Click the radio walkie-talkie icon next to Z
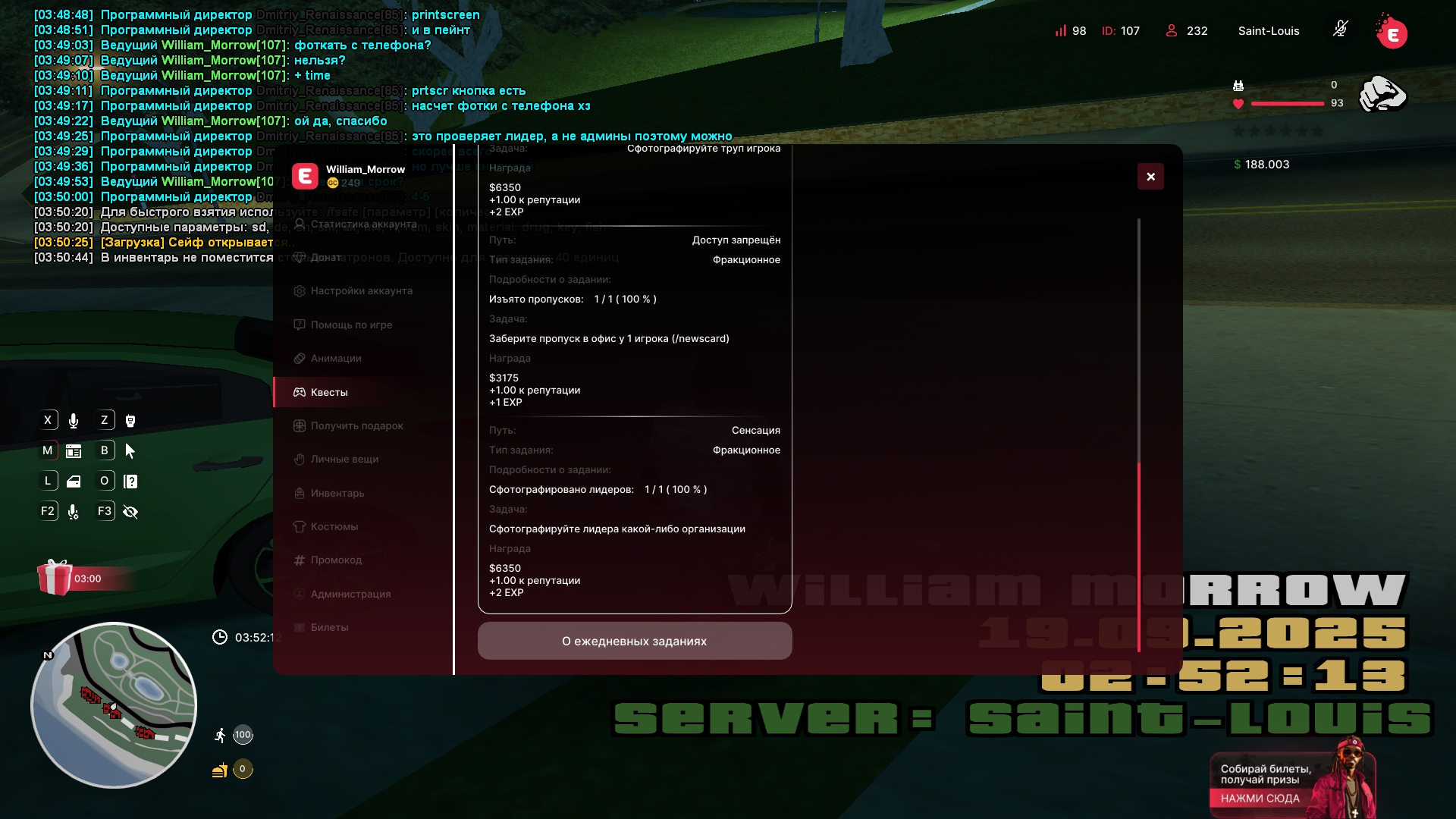The image size is (1456, 819). (130, 421)
